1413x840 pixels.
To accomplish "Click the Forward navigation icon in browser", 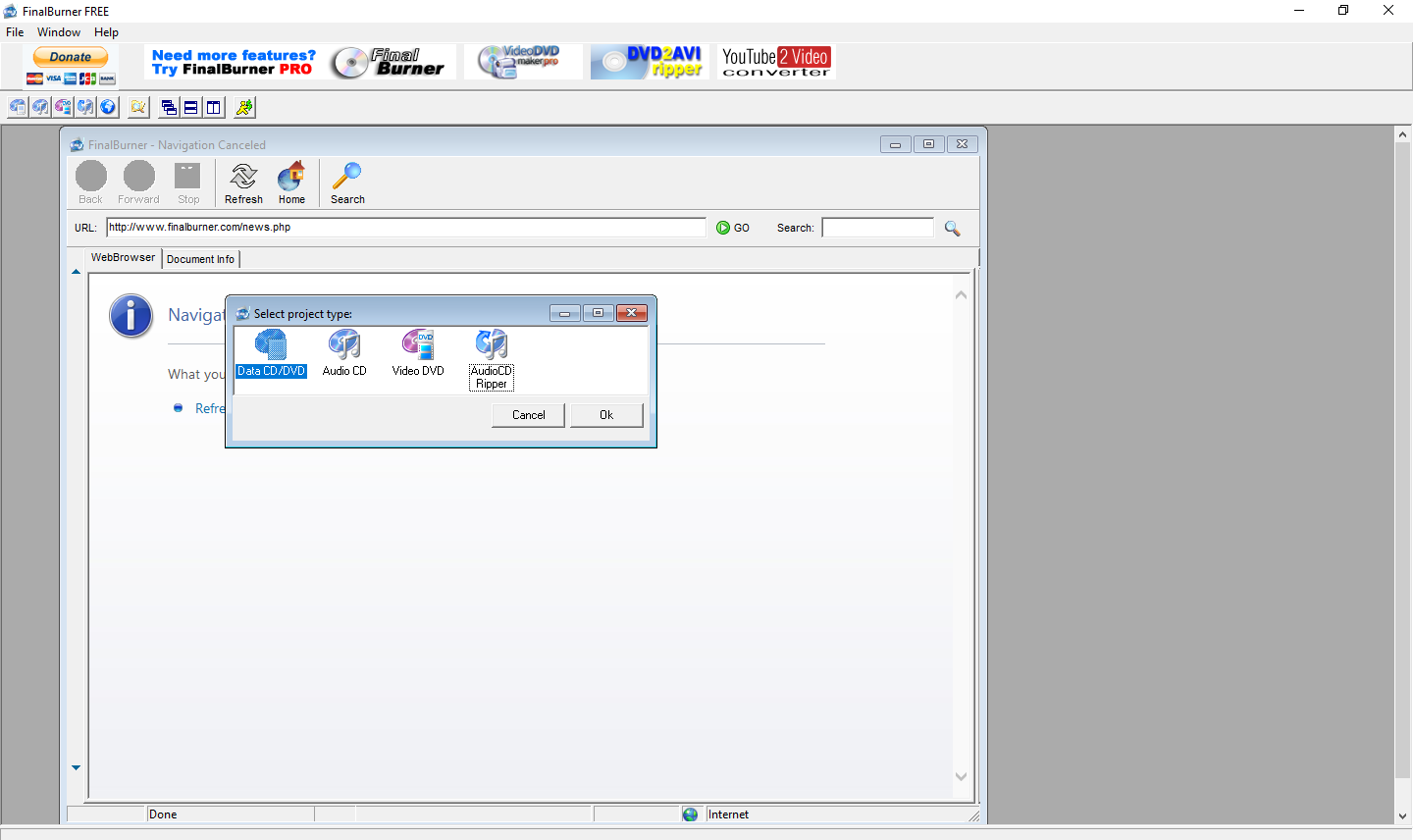I will click(138, 183).
